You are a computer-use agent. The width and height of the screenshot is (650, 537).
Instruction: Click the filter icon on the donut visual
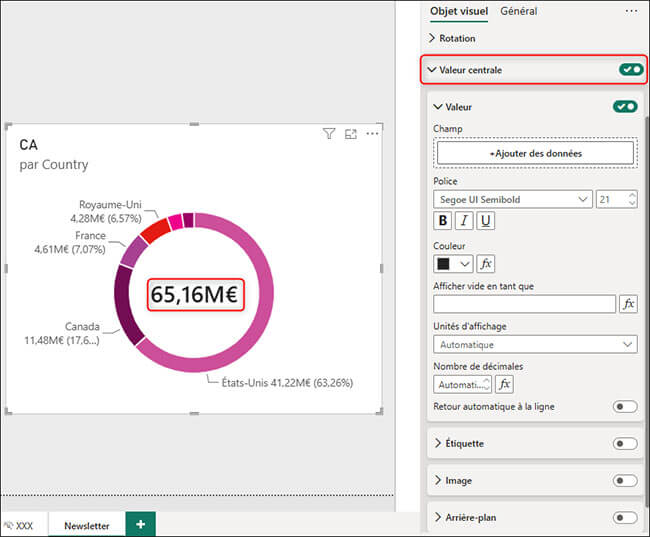pyautogui.click(x=329, y=134)
